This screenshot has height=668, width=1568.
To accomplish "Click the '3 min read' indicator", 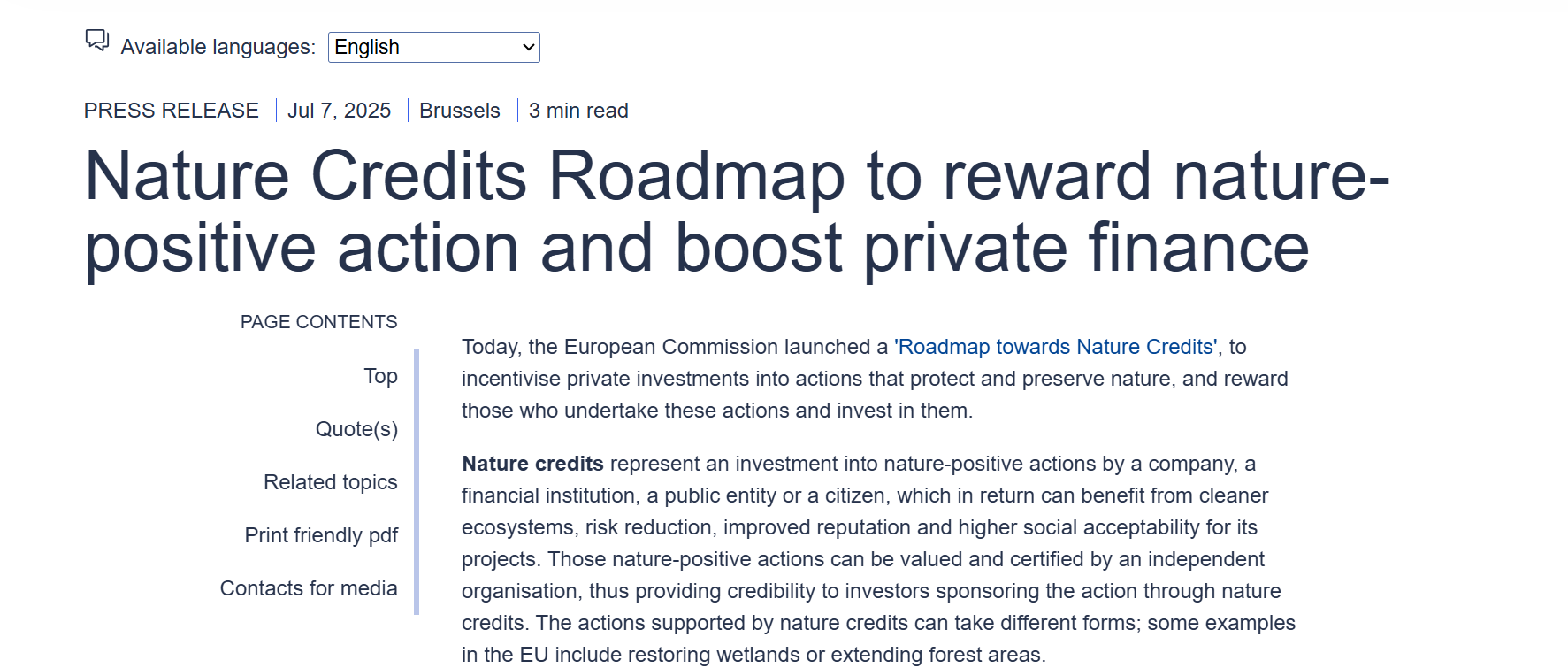I will [x=578, y=111].
